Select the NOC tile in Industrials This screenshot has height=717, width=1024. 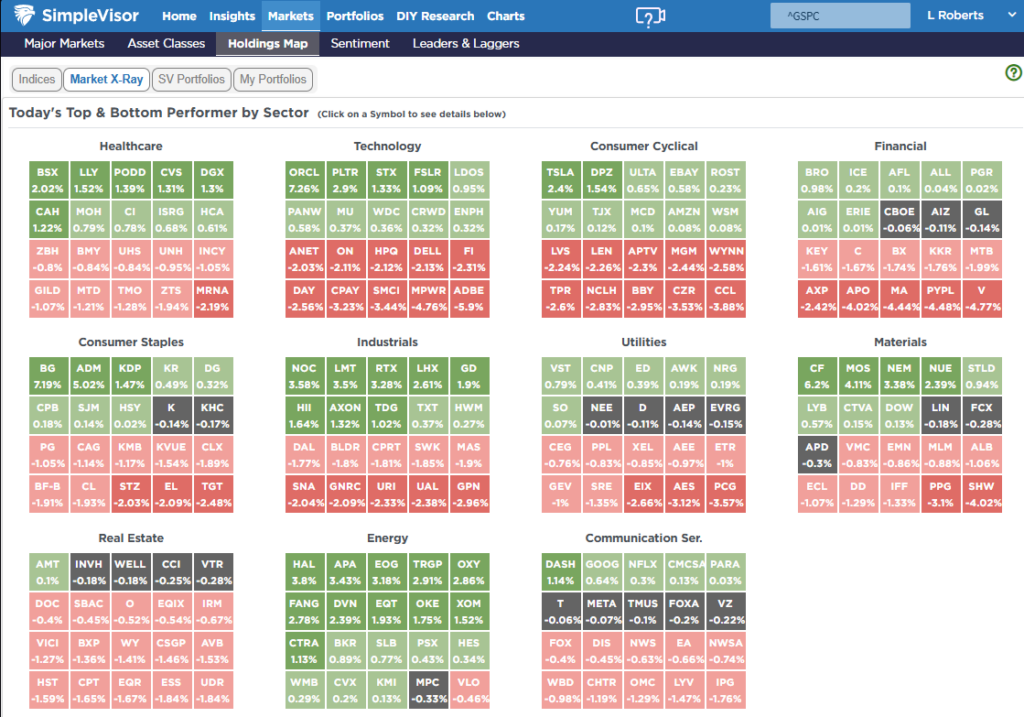click(304, 376)
